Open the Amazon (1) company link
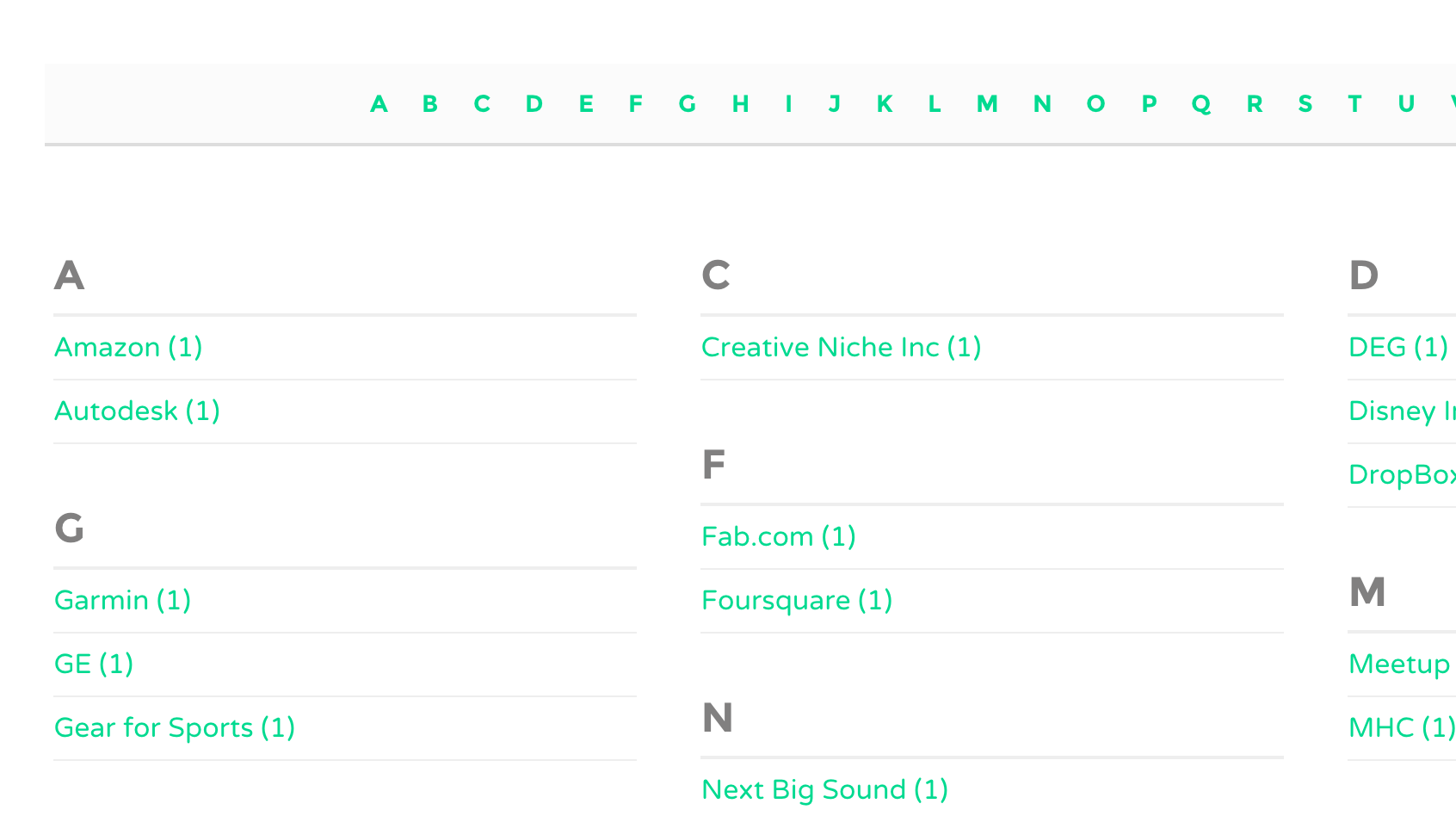Viewport: 1456px width, 816px height. [x=128, y=347]
